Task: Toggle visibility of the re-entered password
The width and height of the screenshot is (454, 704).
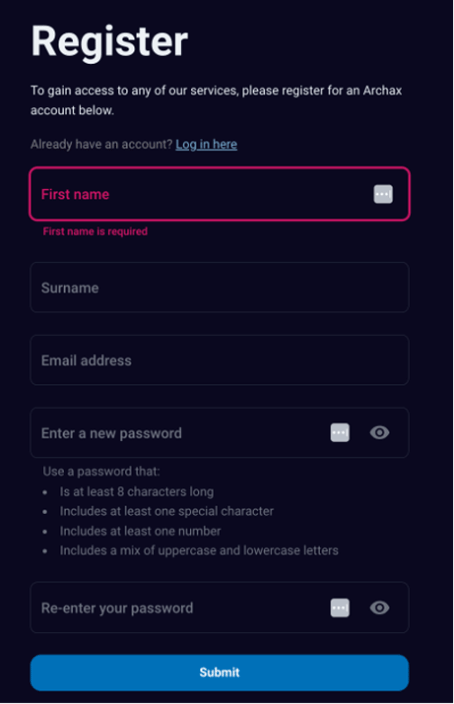Action: (379, 608)
